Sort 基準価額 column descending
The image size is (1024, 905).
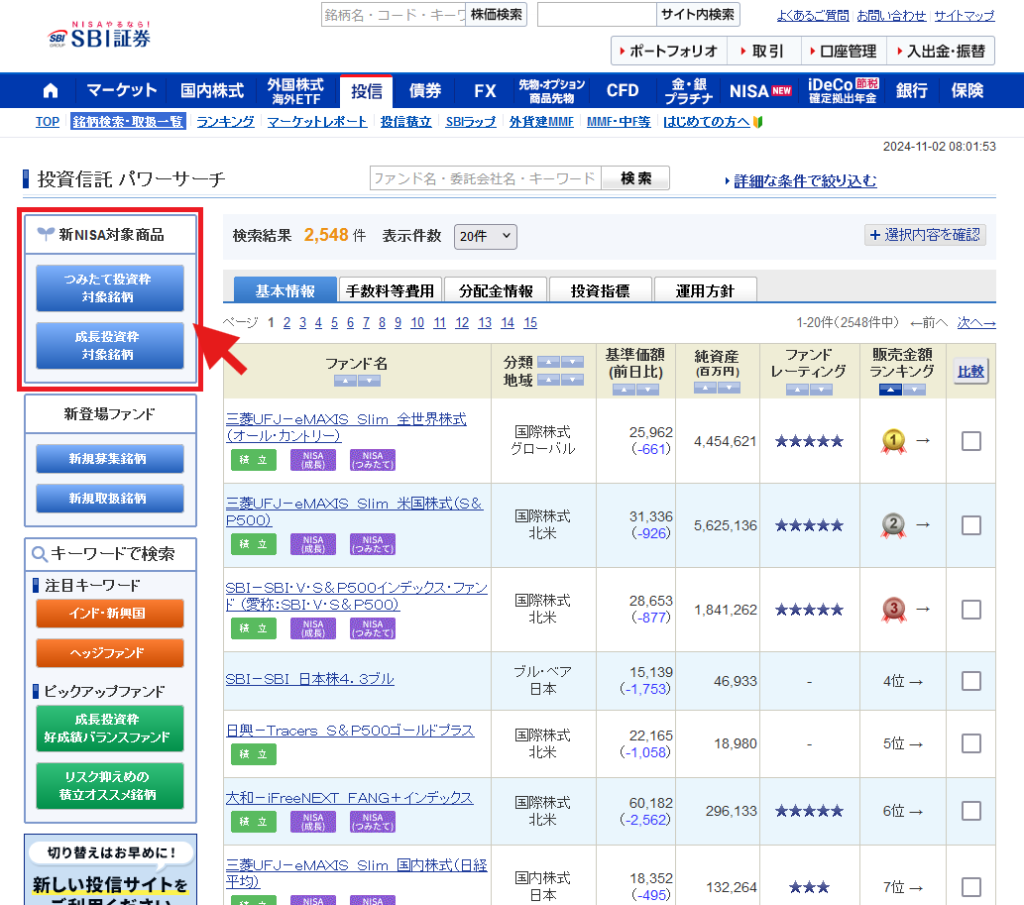(648, 390)
